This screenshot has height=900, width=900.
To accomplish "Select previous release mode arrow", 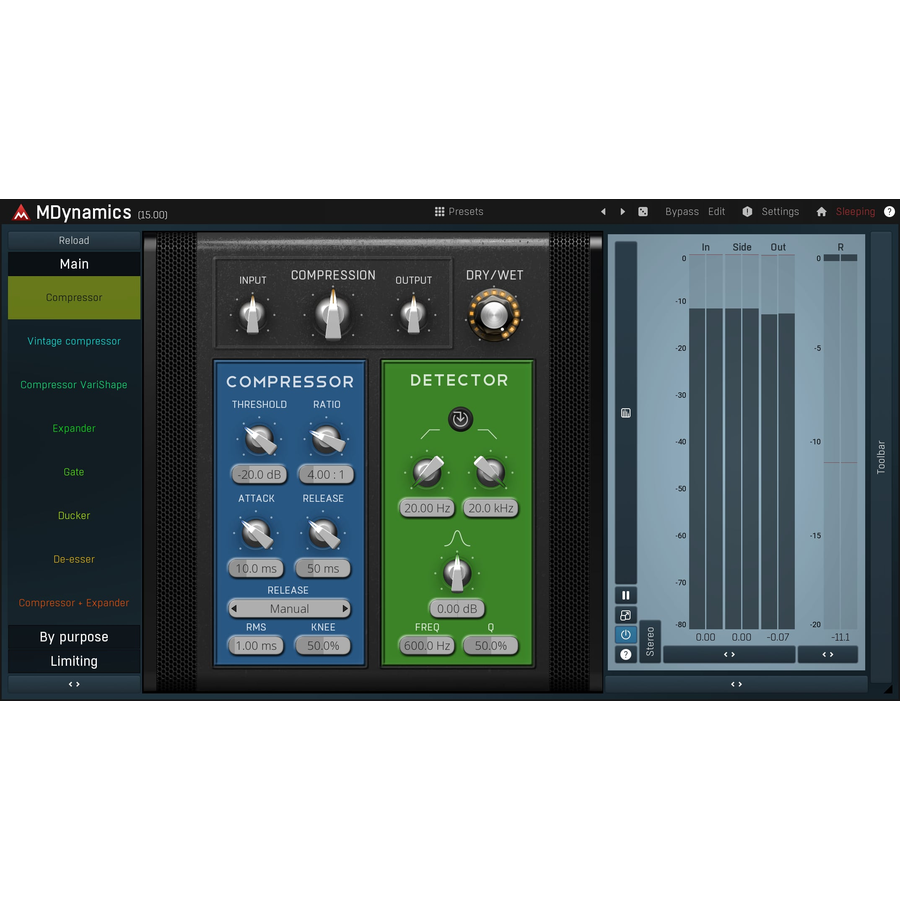I will (234, 608).
